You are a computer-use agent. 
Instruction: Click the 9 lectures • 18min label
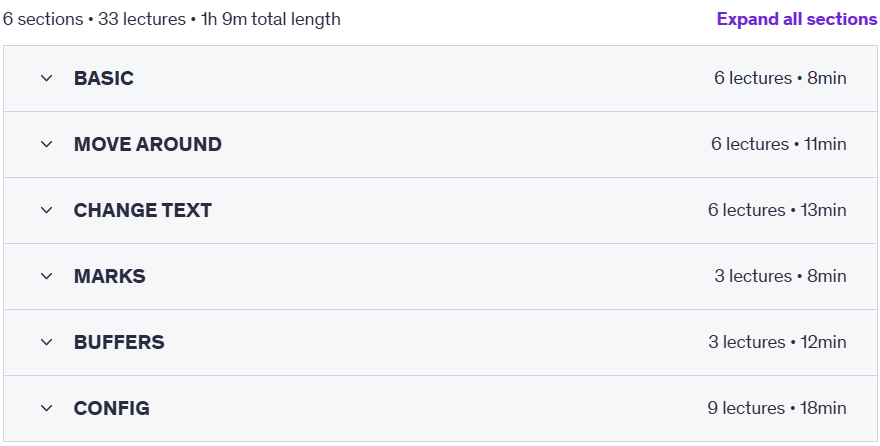point(777,408)
